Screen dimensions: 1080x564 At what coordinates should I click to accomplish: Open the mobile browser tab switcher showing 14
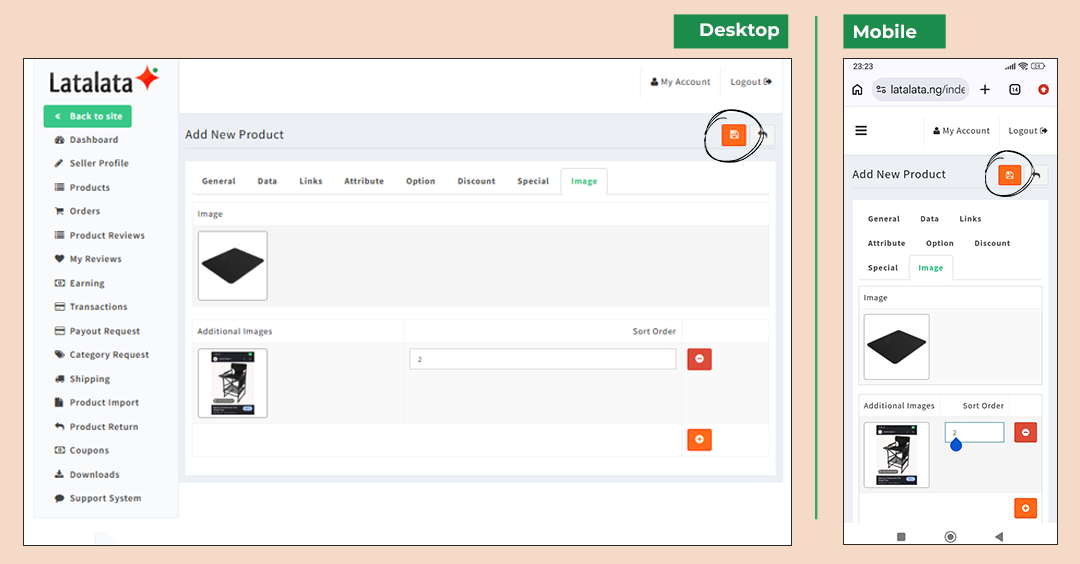click(1015, 90)
